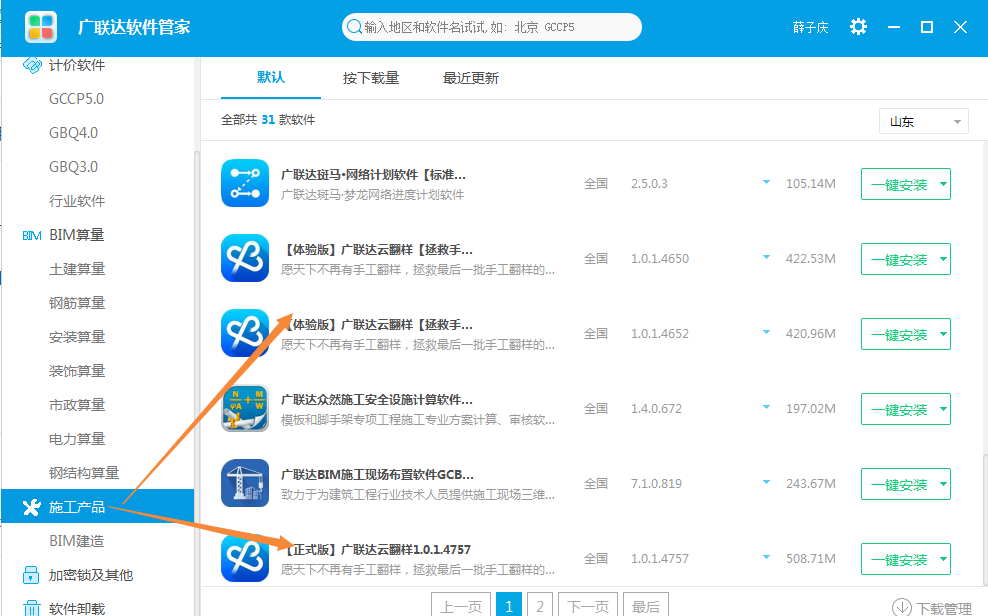This screenshot has width=988, height=616.
Task: Select 钢筋算量 in the sidebar
Action: (x=77, y=303)
